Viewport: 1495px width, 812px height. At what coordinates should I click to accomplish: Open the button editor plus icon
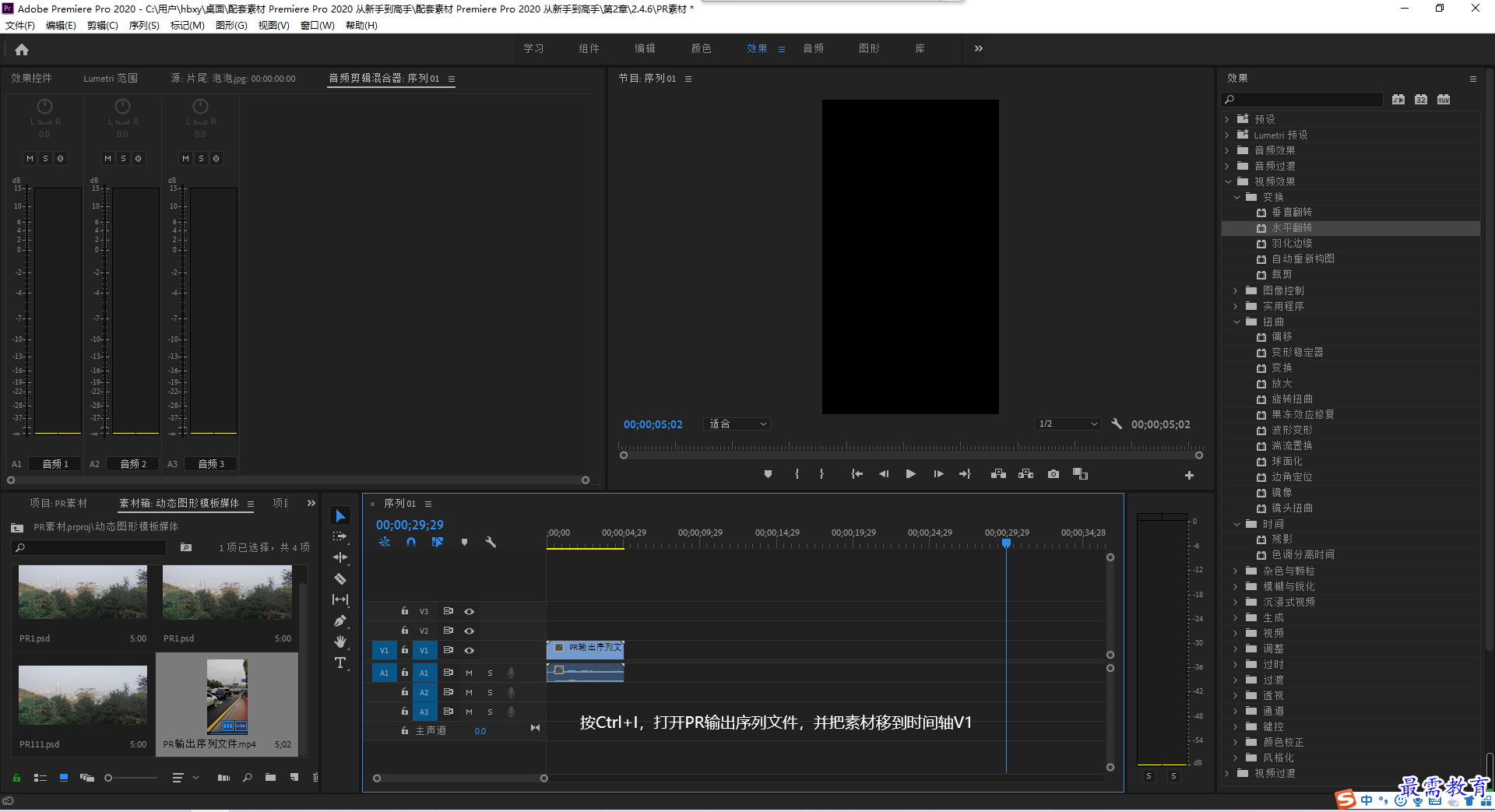point(1189,475)
